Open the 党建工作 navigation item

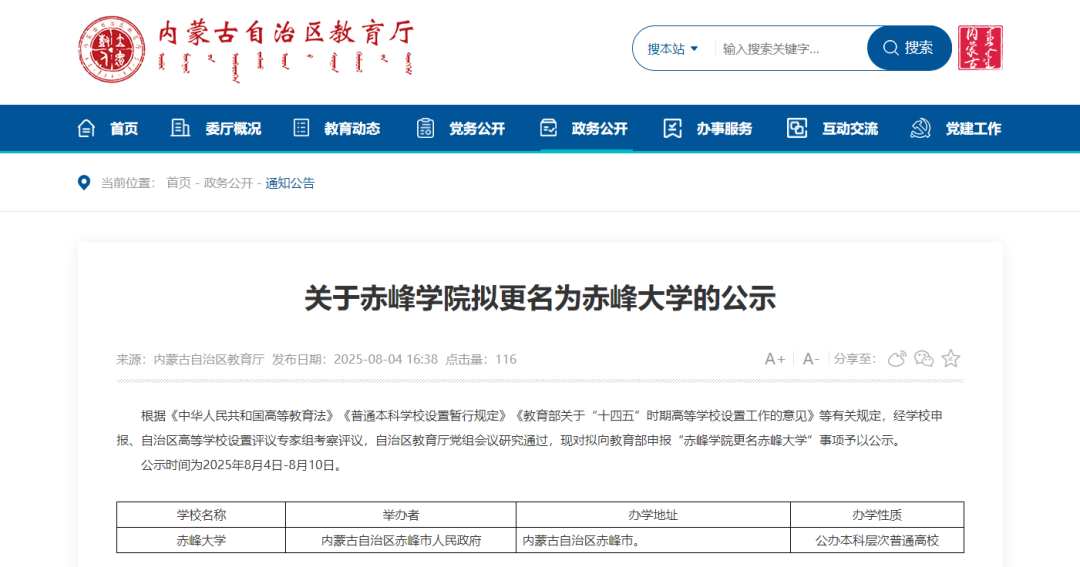pos(956,128)
